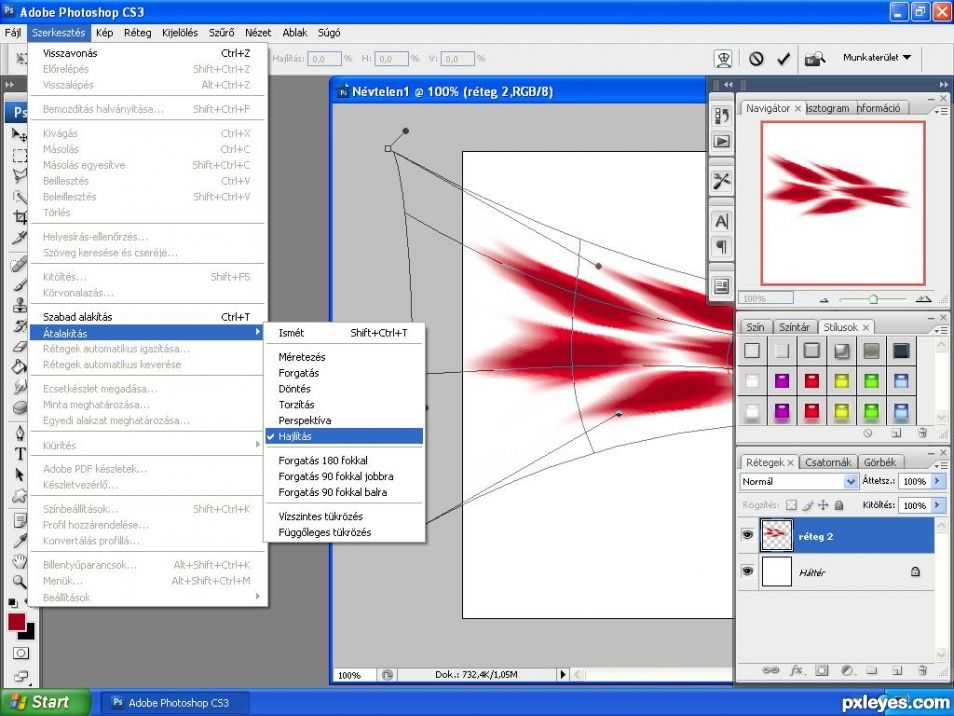Screen dimensions: 954x716
Task: Cancel the transform with the circle-slash icon
Action: click(756, 59)
